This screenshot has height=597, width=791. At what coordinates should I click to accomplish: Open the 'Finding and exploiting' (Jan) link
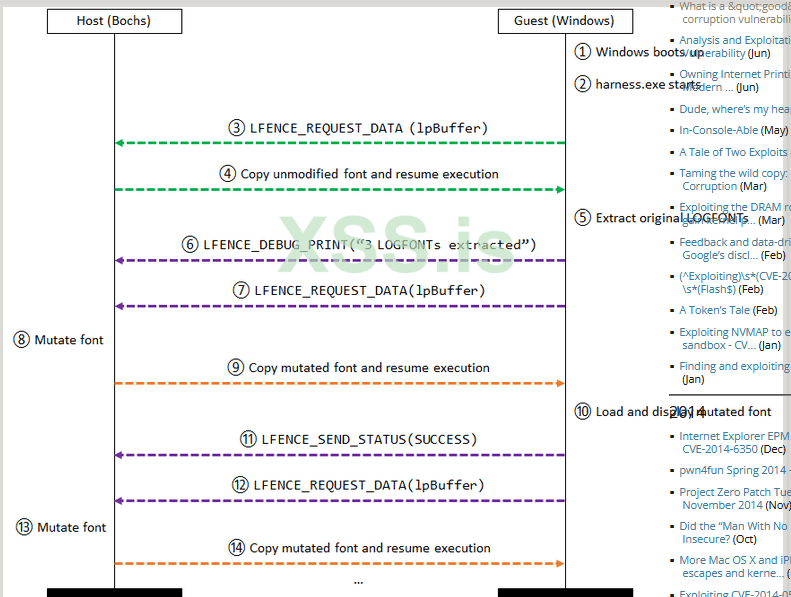[734, 366]
